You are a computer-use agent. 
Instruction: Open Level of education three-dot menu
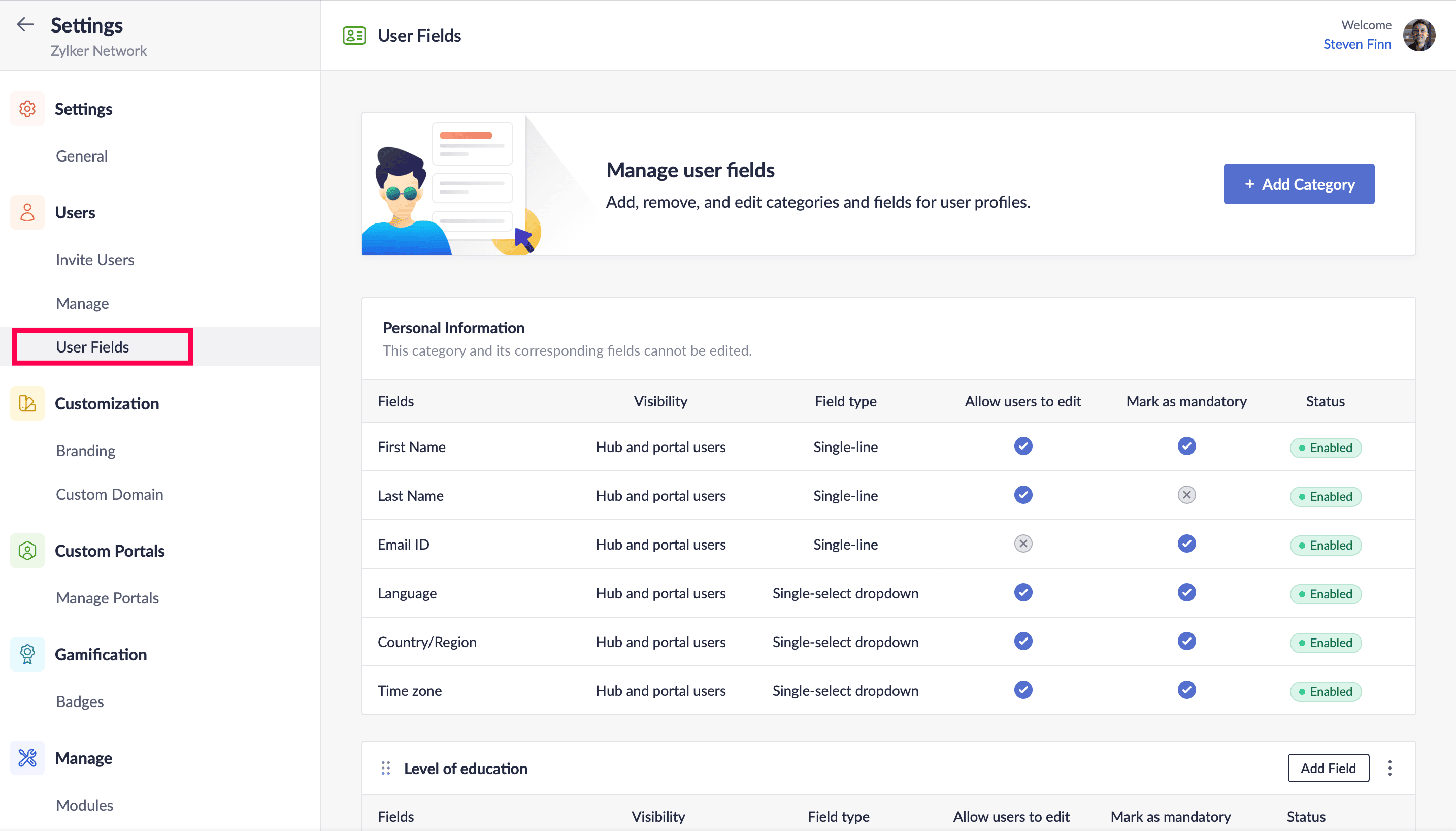[1390, 768]
